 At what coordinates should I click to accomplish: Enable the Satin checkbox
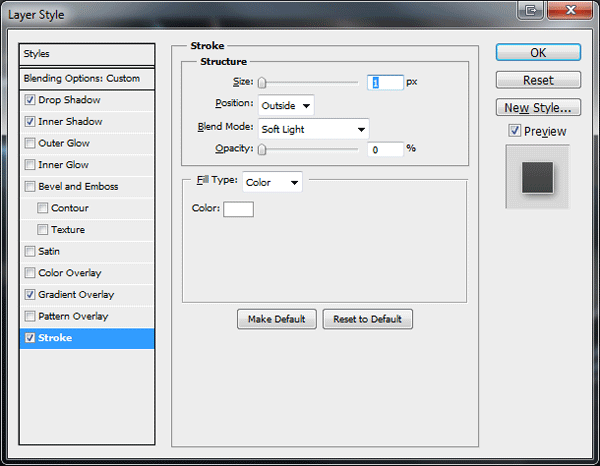30,251
